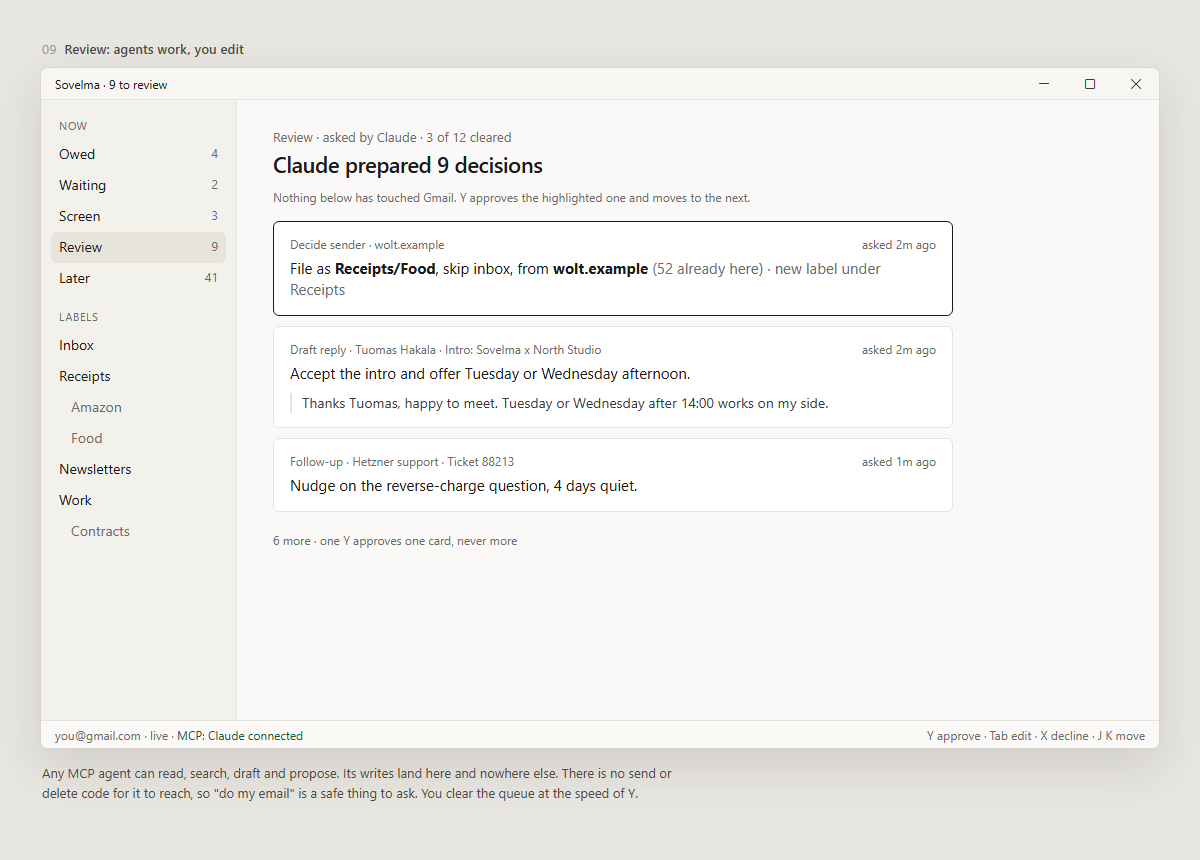Click the Later count '41'
1200x860 pixels.
(x=211, y=278)
